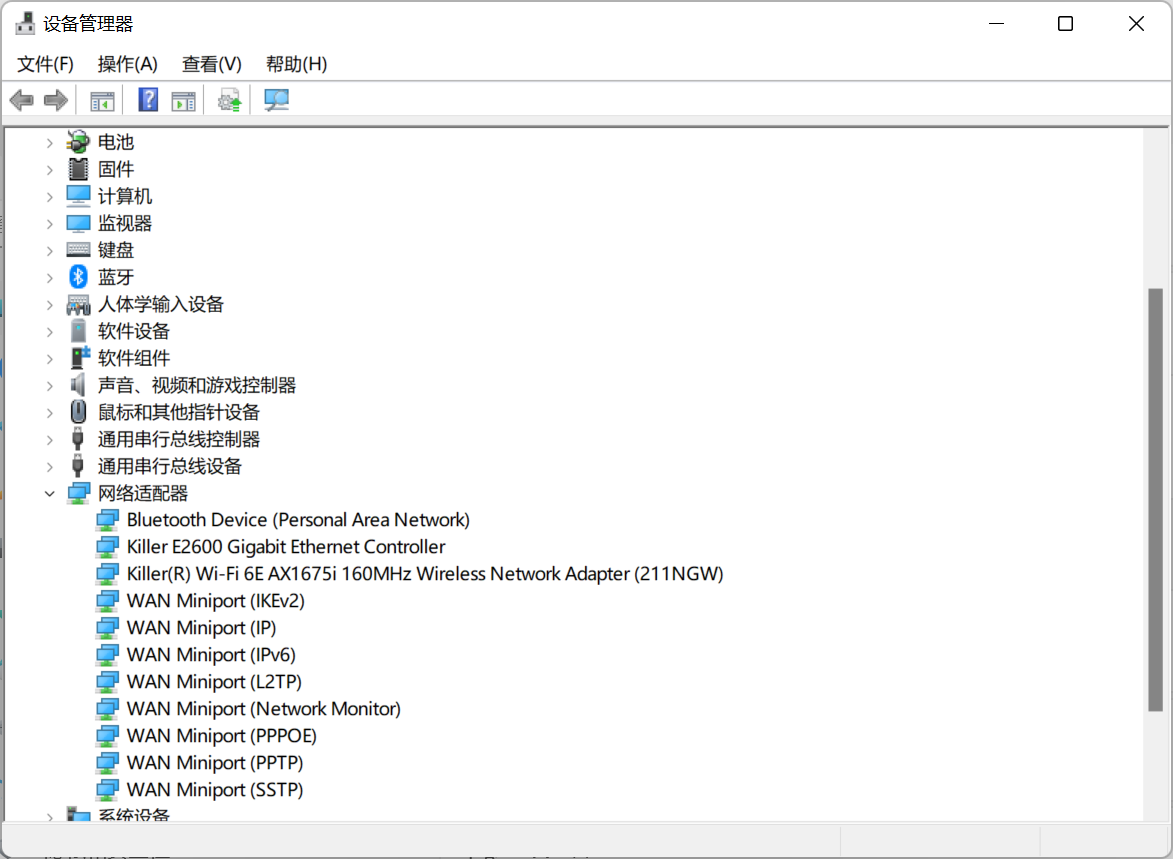Click the 软件设备 icon

coord(78,331)
